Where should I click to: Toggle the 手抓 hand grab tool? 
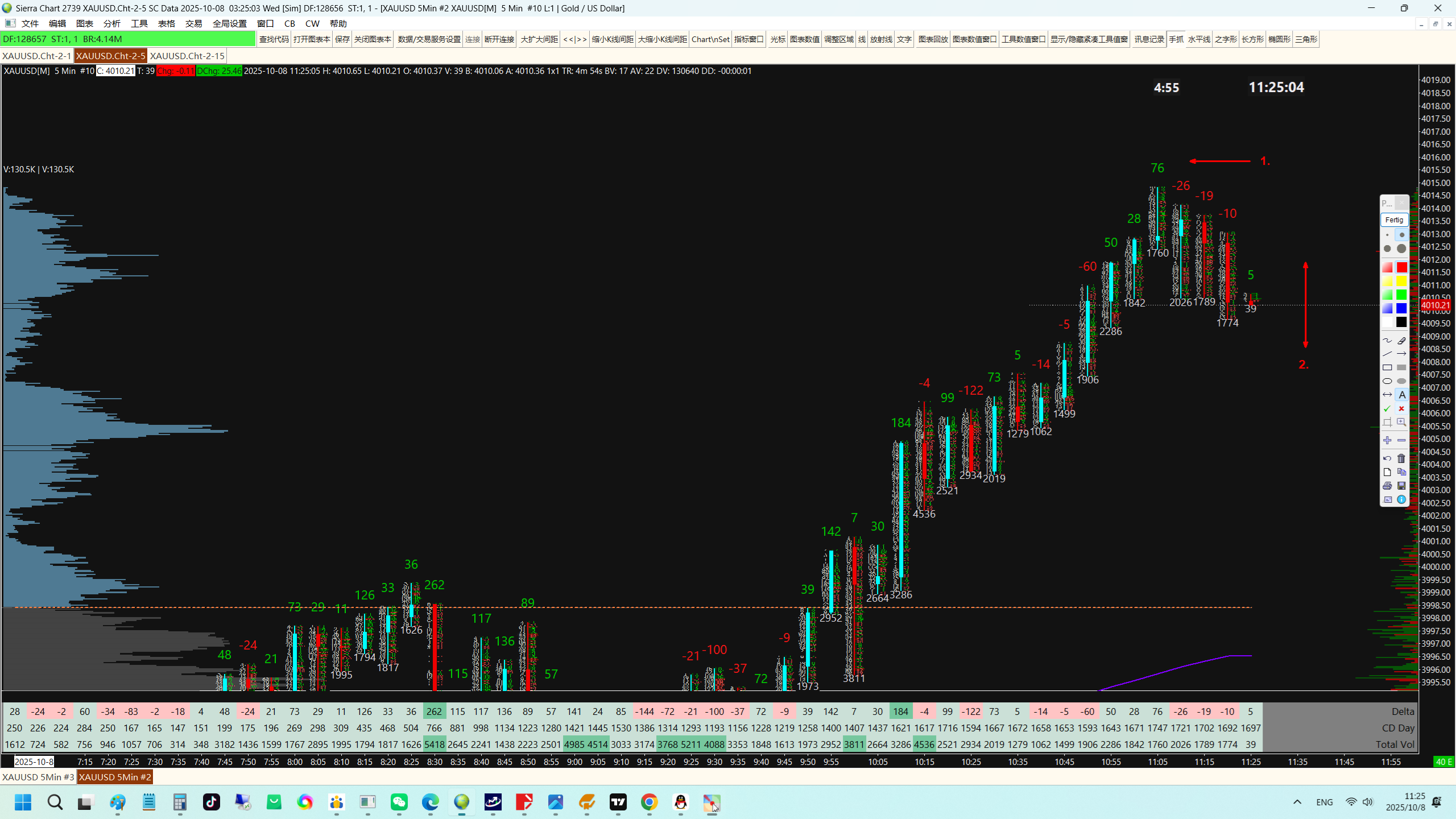pyautogui.click(x=1176, y=39)
